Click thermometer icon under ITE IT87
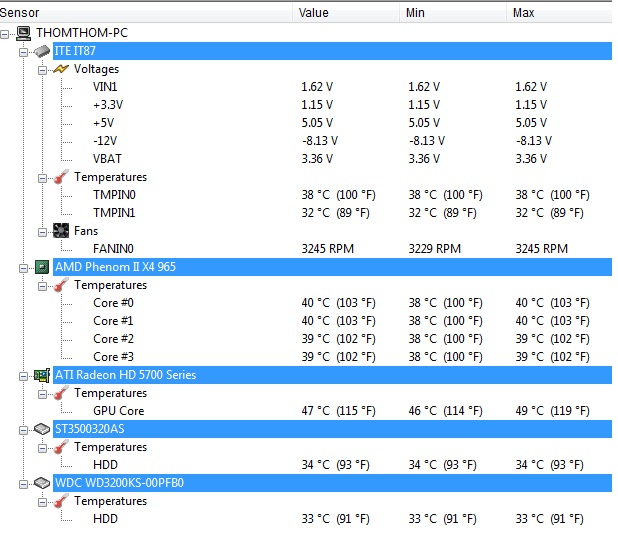The width and height of the screenshot is (618, 536). [x=61, y=177]
